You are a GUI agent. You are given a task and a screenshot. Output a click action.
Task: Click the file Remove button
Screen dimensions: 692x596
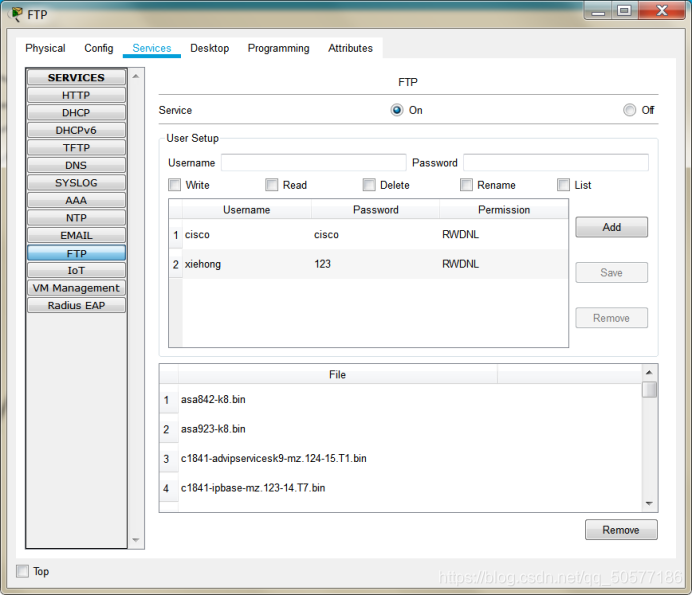[x=621, y=530]
